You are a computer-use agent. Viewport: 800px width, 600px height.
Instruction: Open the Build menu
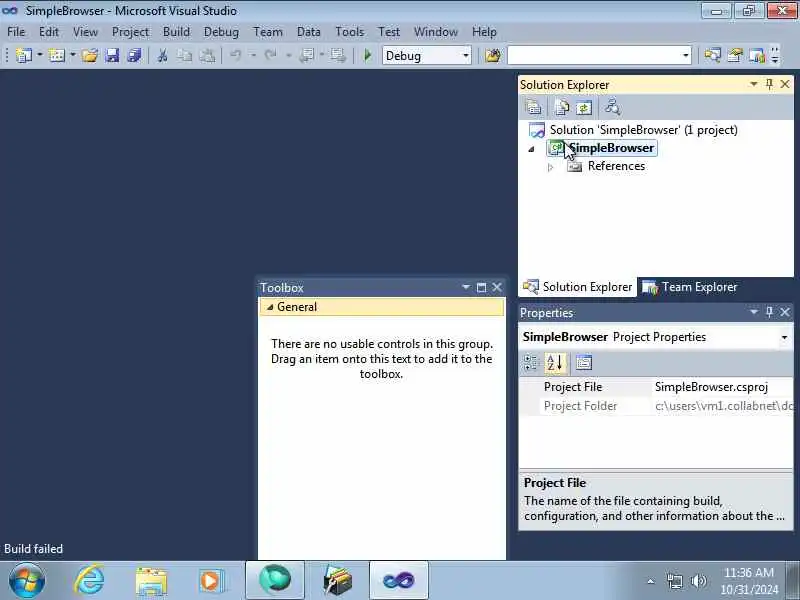(x=177, y=32)
